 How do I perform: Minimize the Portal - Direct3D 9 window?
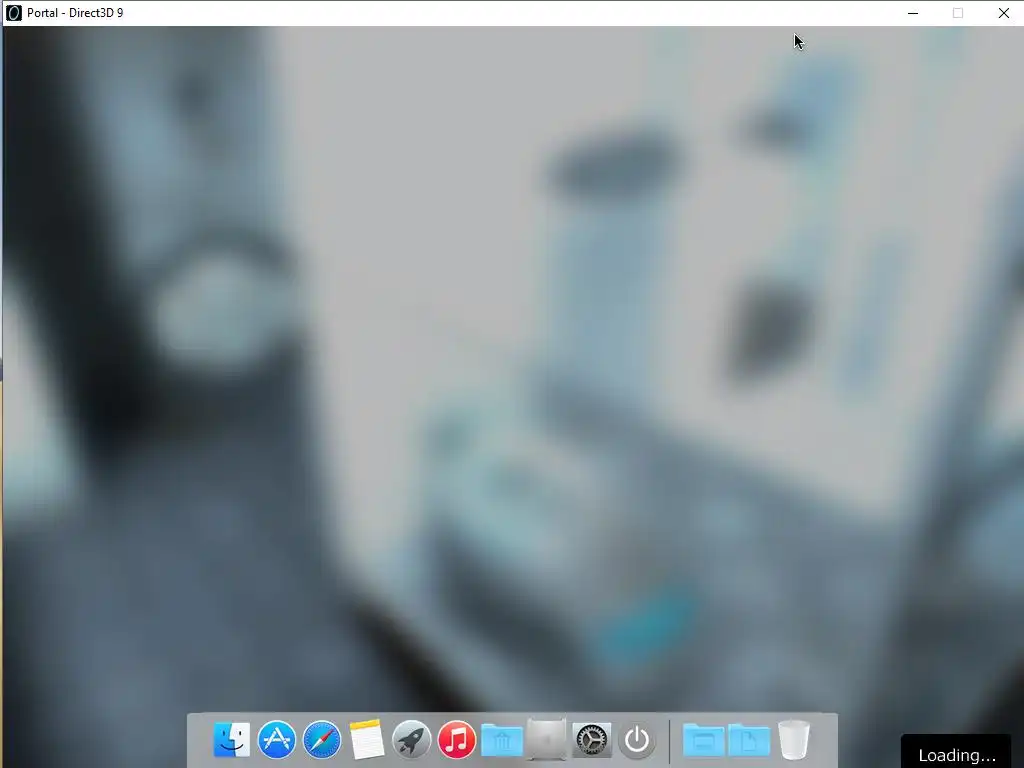point(913,13)
